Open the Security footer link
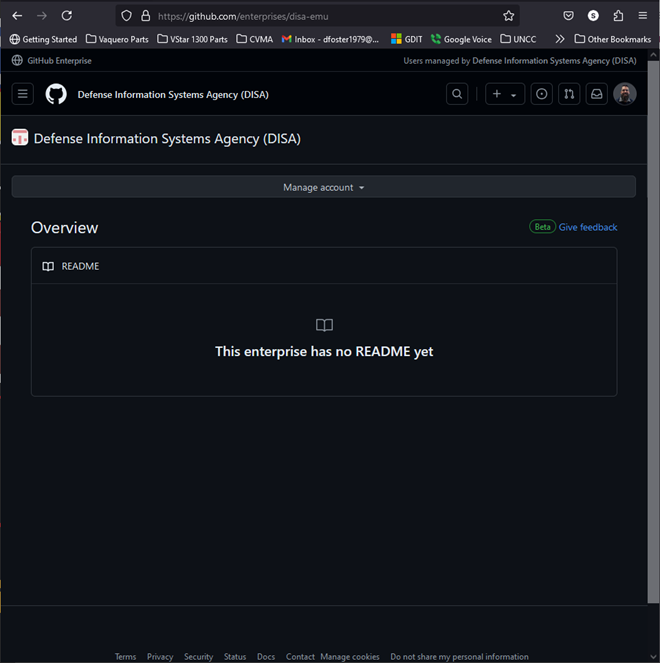This screenshot has height=663, width=660. (x=198, y=657)
